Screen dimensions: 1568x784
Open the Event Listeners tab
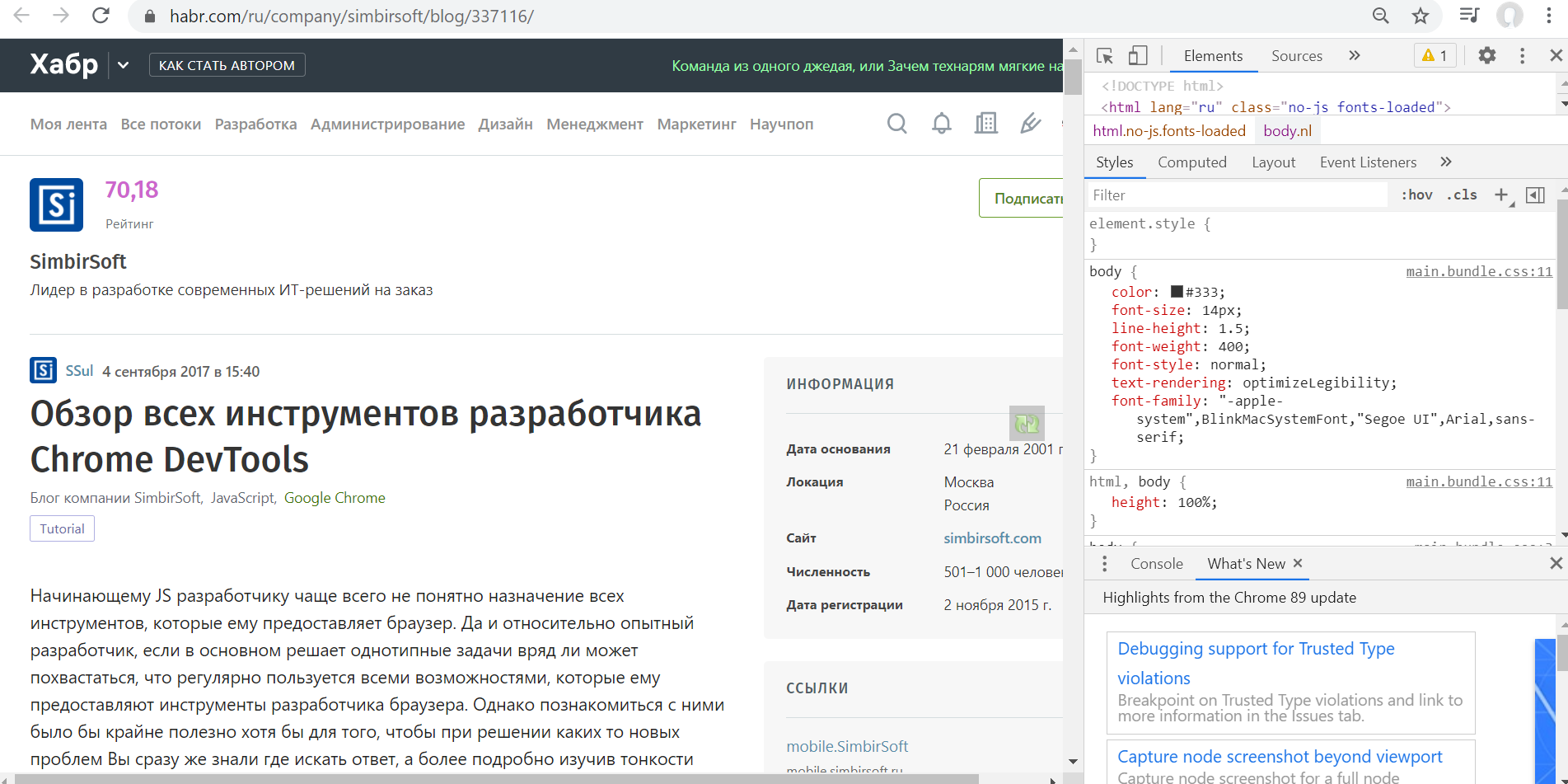click(x=1368, y=162)
